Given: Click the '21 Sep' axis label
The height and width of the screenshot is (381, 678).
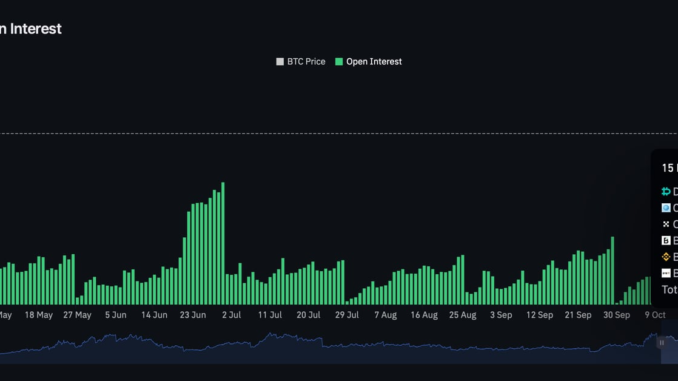Looking at the screenshot, I should click(x=578, y=315).
